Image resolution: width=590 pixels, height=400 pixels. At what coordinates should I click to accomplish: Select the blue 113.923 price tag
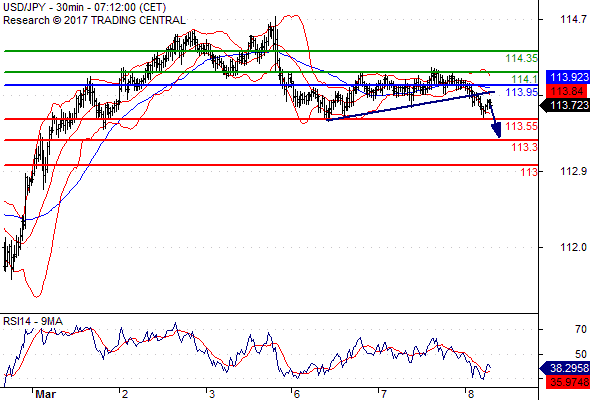click(568, 77)
